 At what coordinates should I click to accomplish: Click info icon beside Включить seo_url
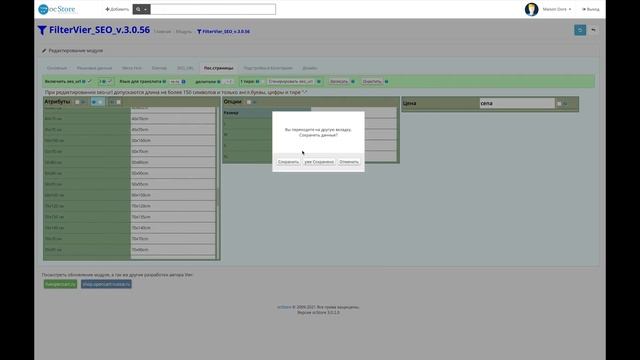(84, 82)
